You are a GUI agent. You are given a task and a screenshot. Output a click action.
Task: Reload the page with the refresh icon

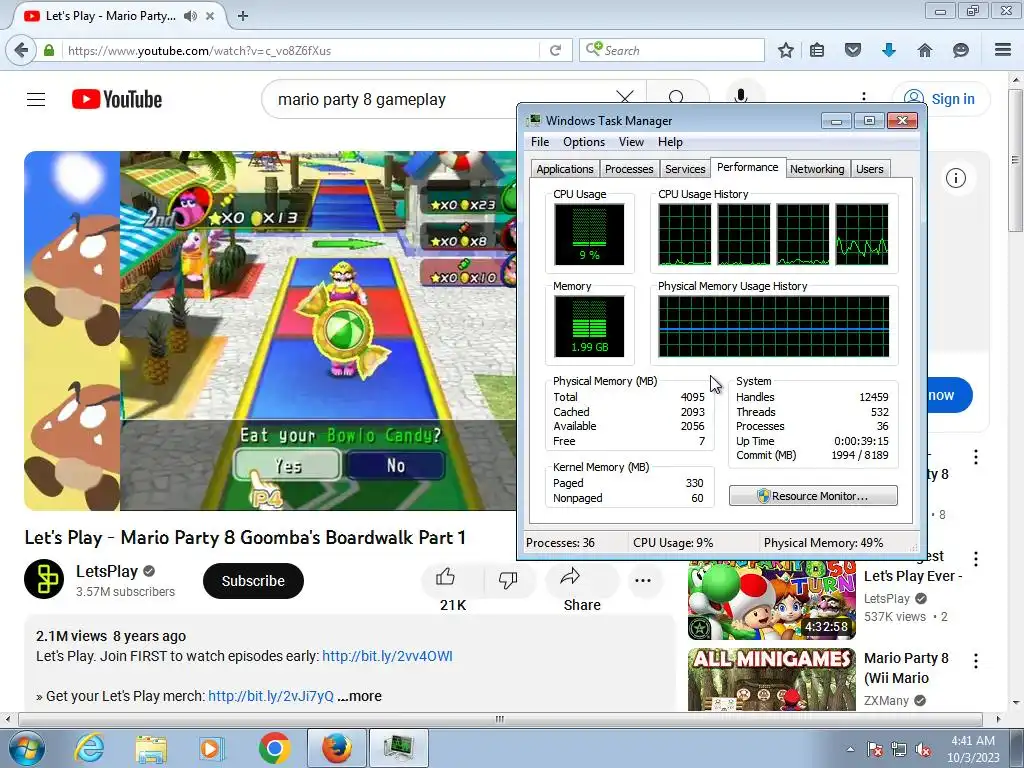(555, 50)
